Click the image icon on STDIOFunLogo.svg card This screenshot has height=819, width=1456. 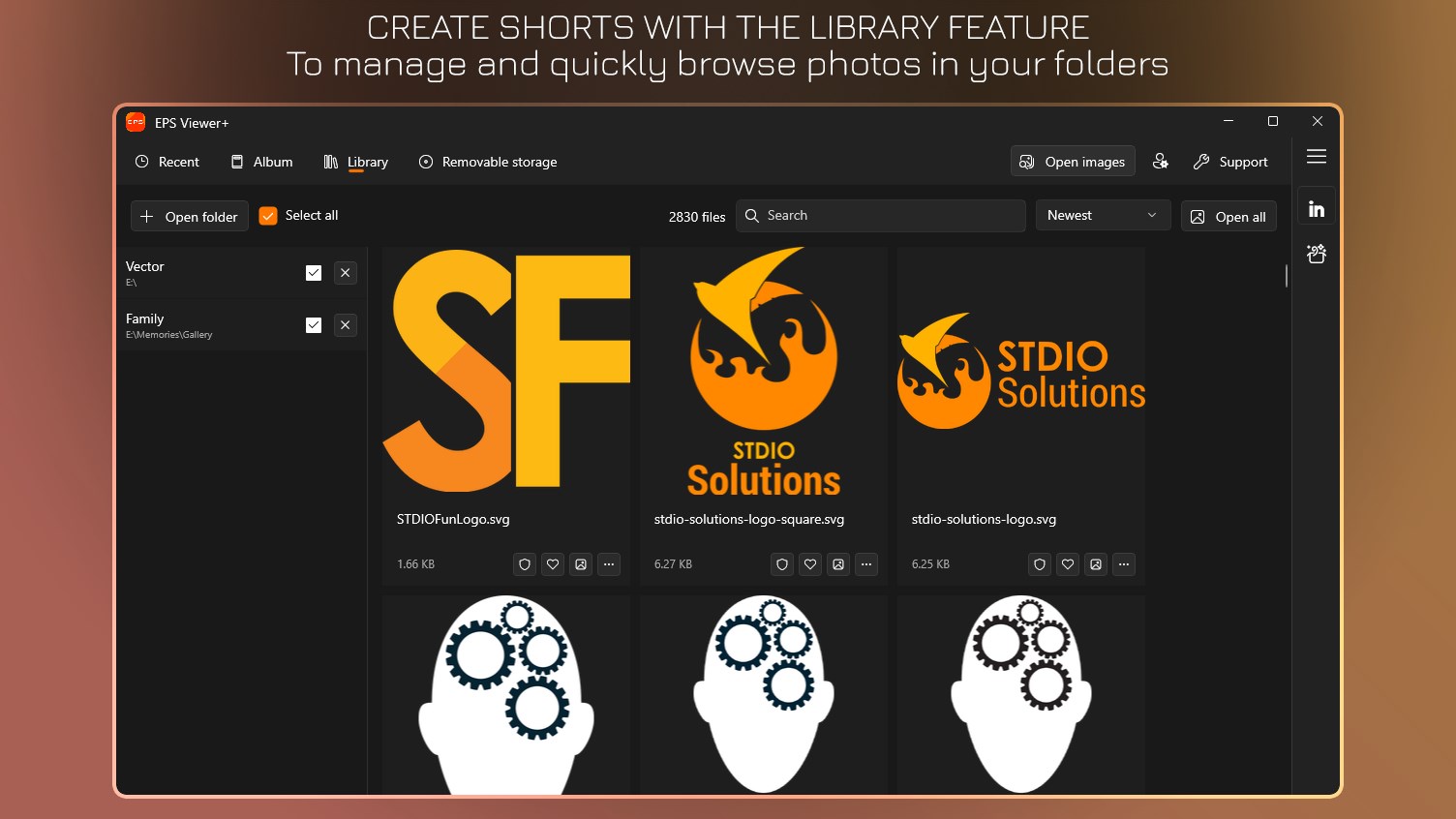point(581,564)
